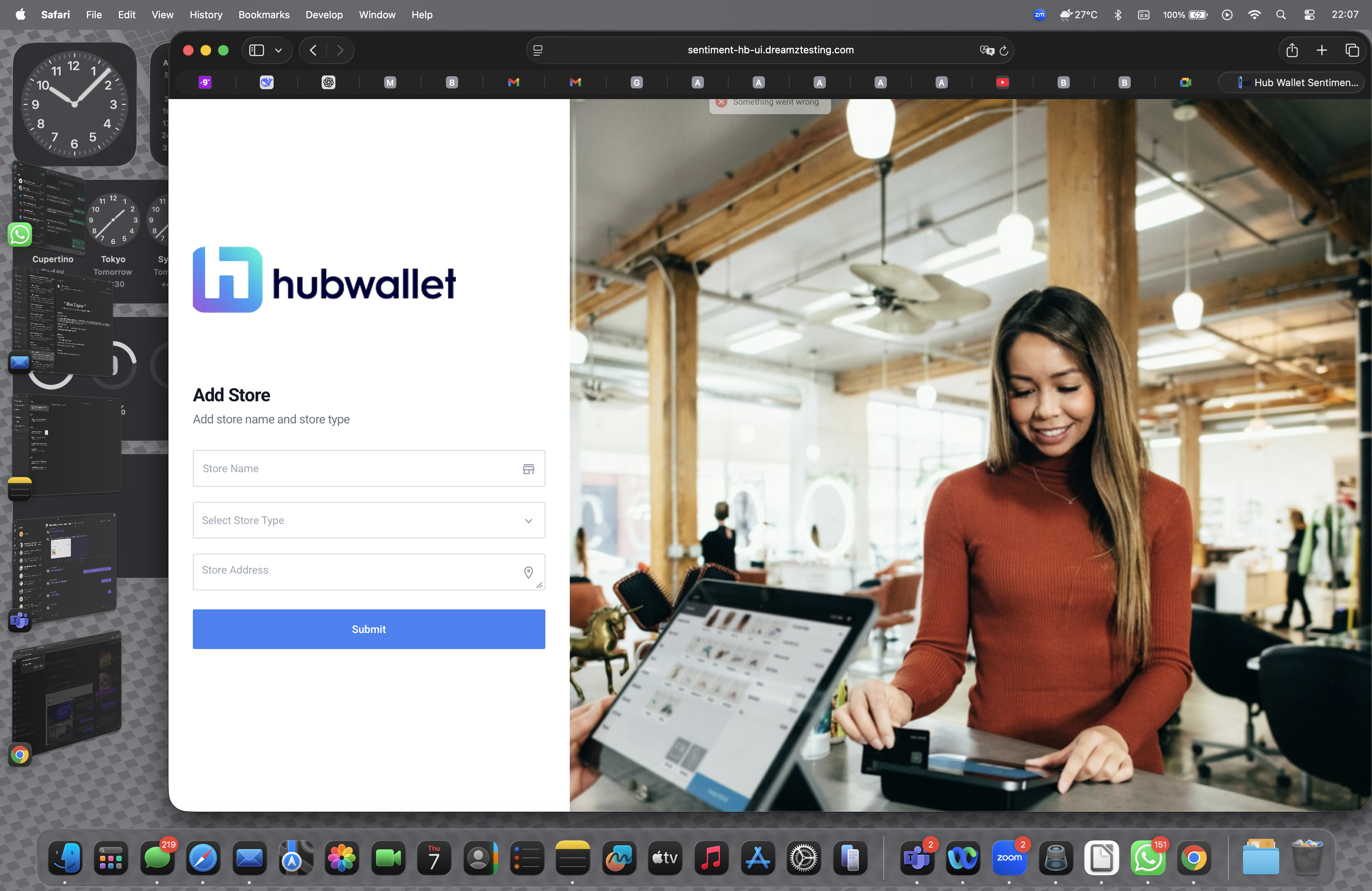The image size is (1372, 891).
Task: Go back with the back arrow
Action: tap(313, 50)
